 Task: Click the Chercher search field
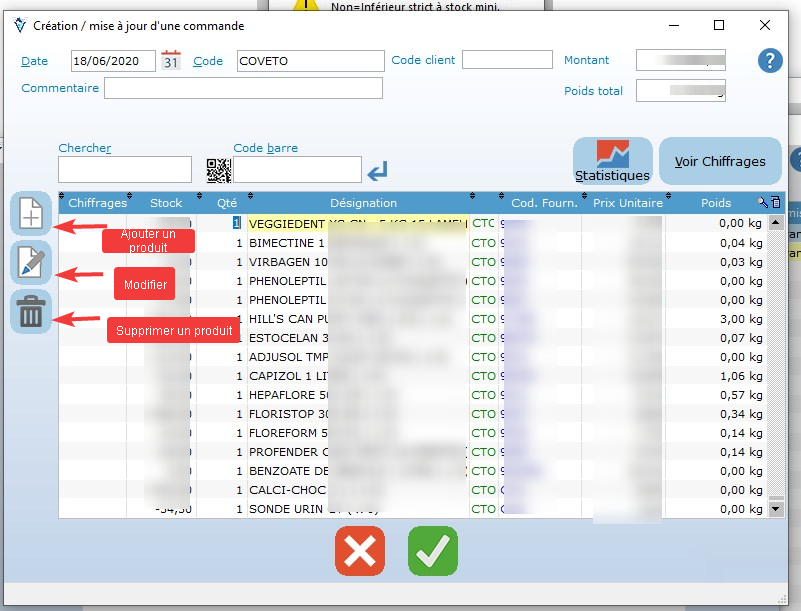(x=125, y=170)
